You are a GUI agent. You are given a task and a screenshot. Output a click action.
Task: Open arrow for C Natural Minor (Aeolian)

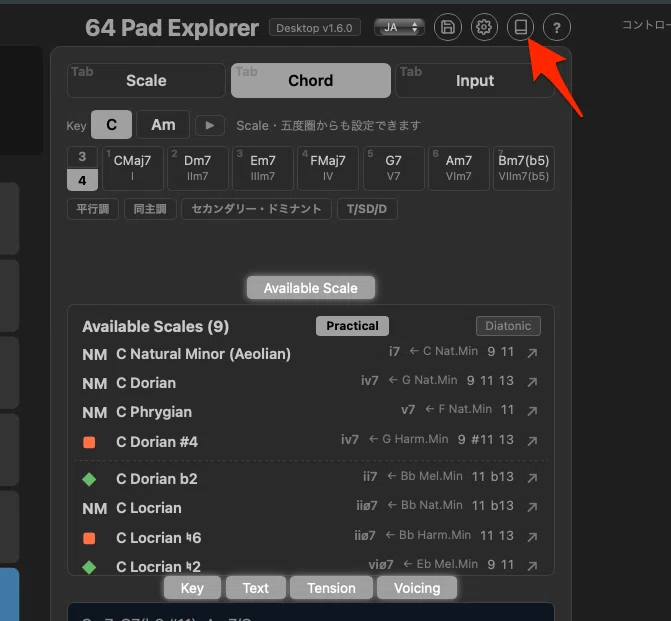(532, 353)
